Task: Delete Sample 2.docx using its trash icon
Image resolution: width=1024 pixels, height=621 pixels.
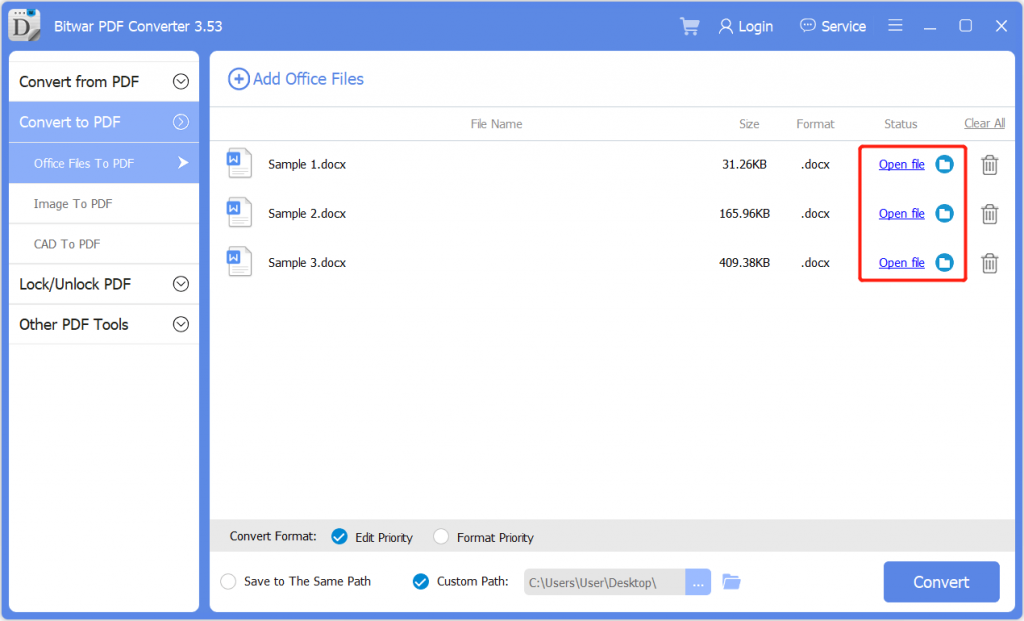Action: [989, 213]
